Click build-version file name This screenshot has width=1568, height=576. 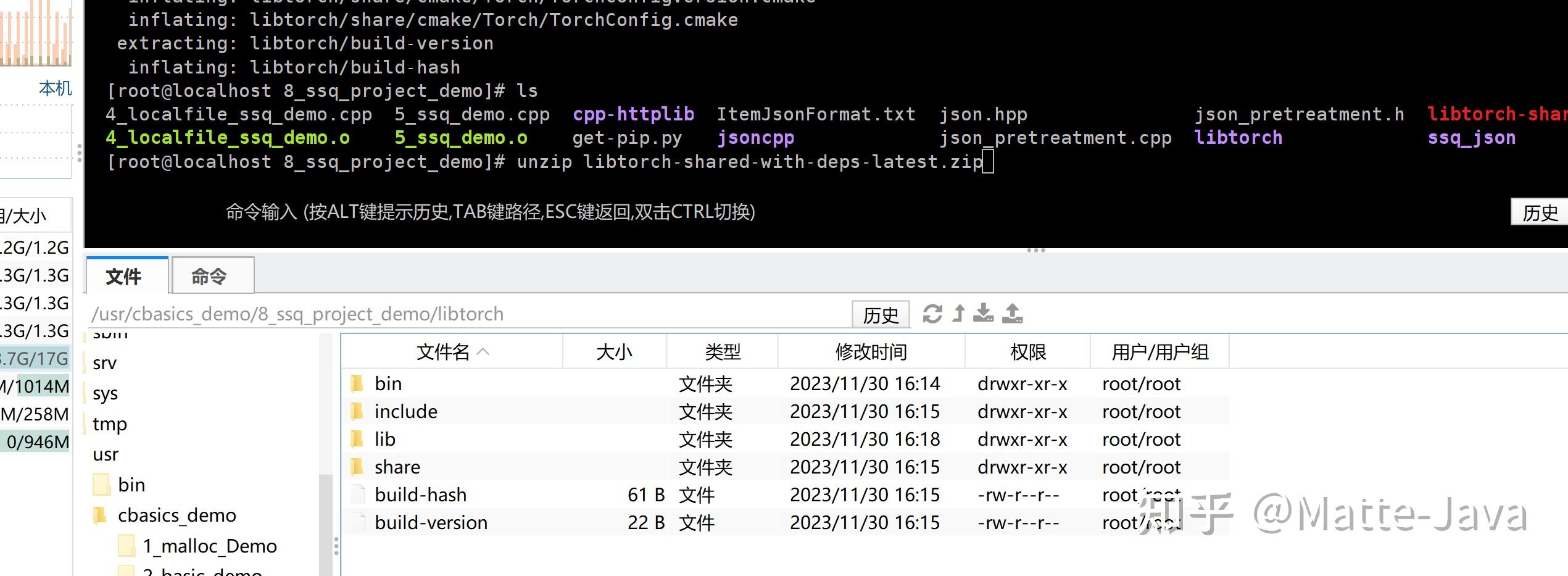pos(431,522)
